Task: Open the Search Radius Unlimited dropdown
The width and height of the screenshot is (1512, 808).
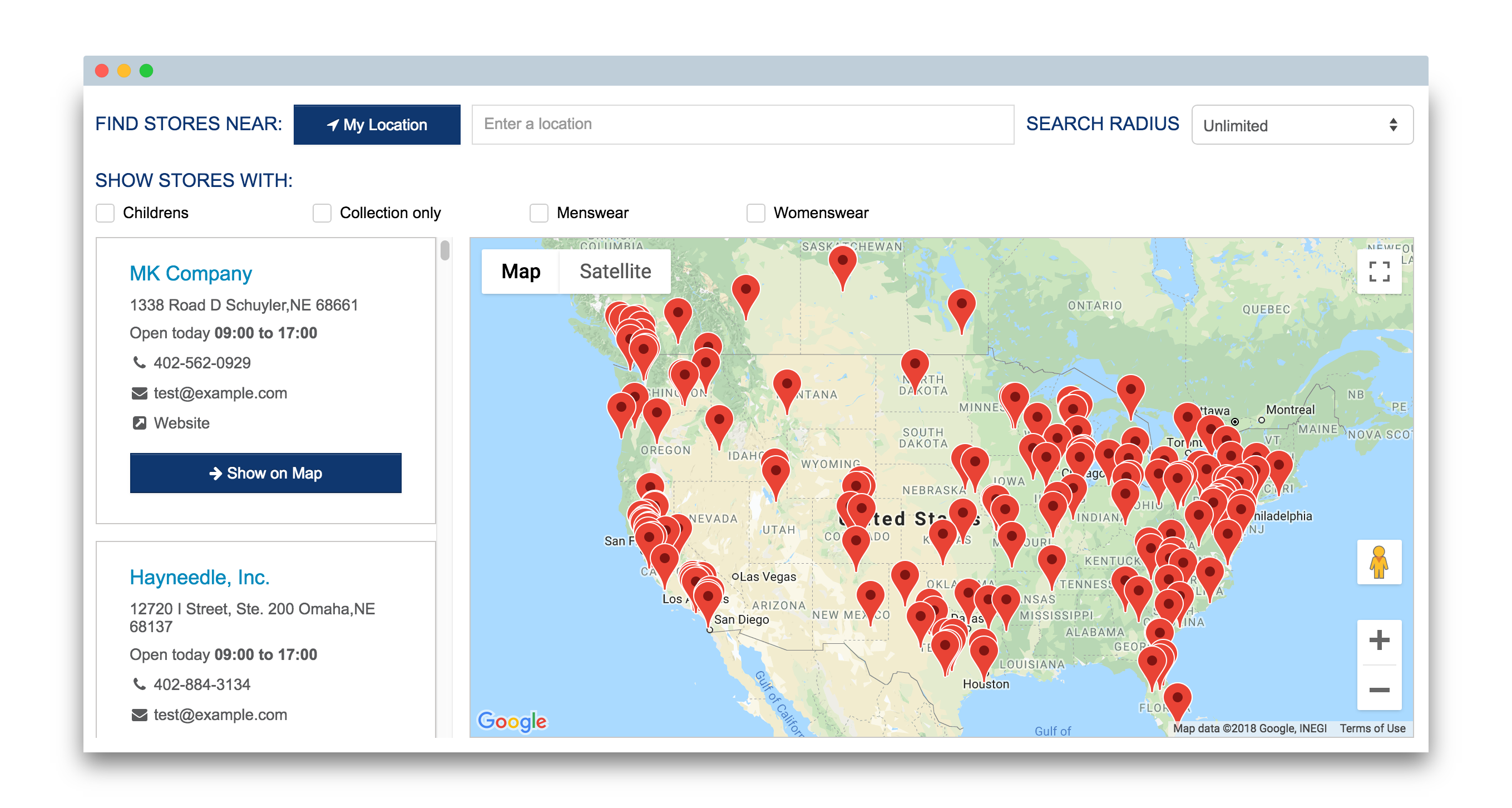Action: (x=1301, y=125)
